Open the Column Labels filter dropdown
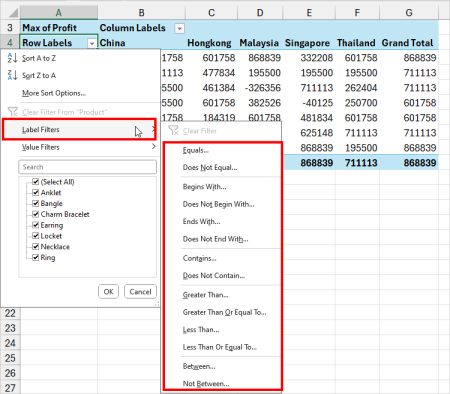 179,29
